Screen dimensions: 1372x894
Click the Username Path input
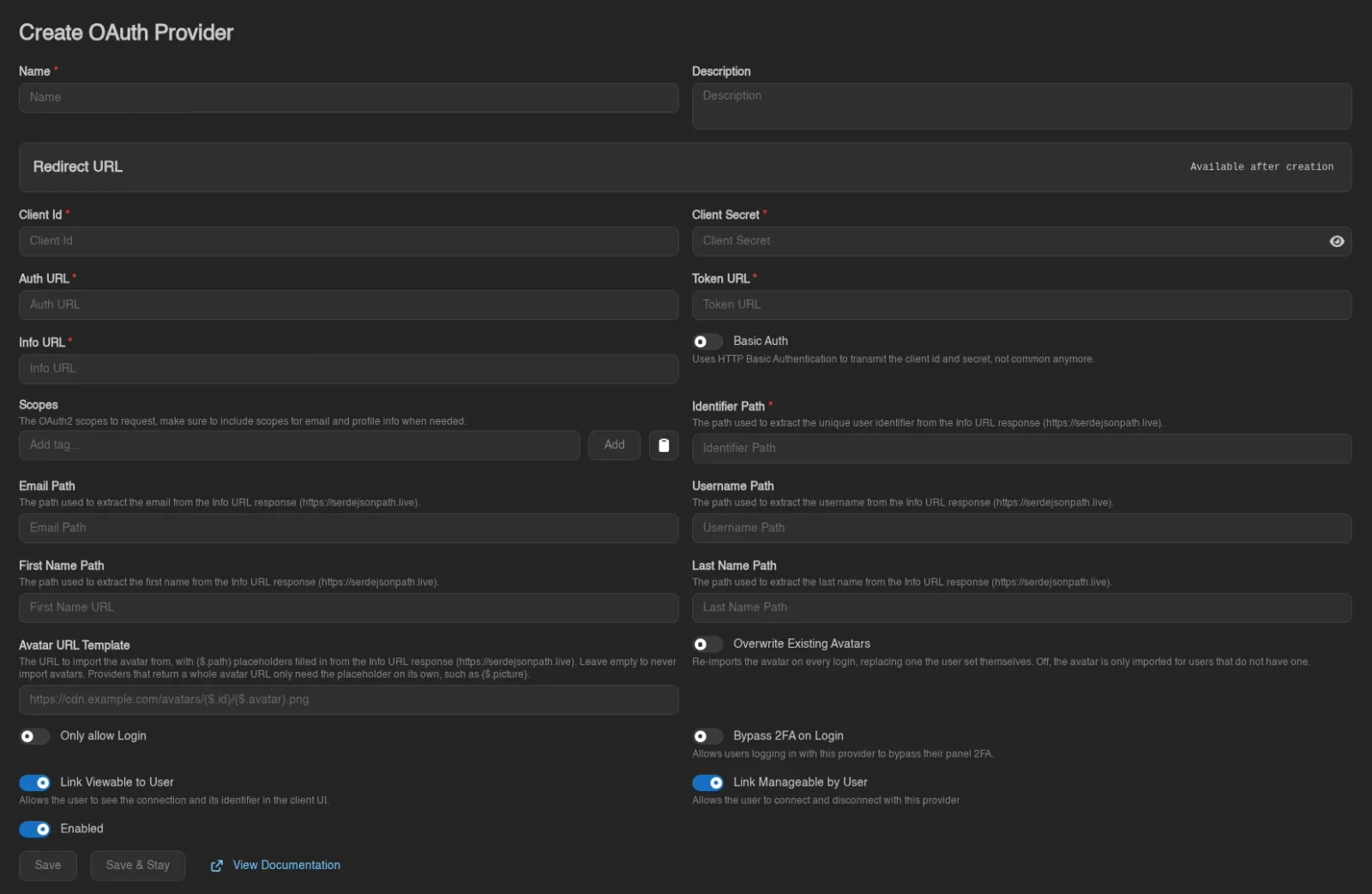[x=1021, y=529]
